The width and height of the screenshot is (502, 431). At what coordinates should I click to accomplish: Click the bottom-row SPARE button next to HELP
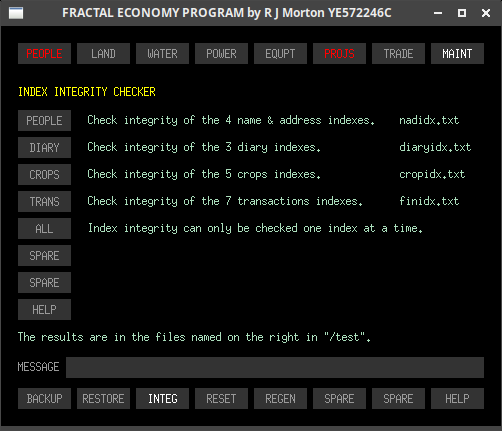click(x=398, y=398)
